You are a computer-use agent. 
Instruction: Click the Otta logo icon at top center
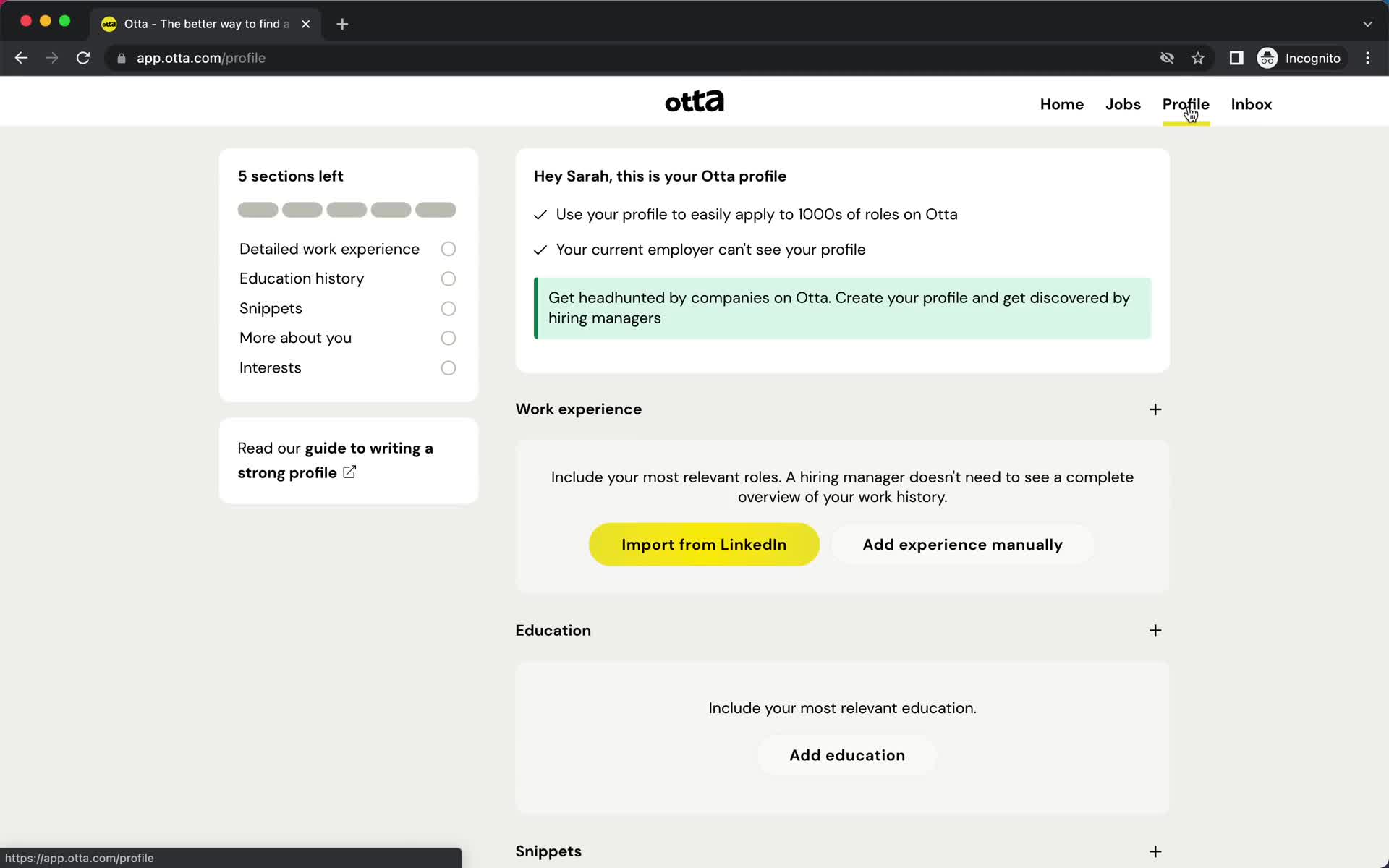694,100
